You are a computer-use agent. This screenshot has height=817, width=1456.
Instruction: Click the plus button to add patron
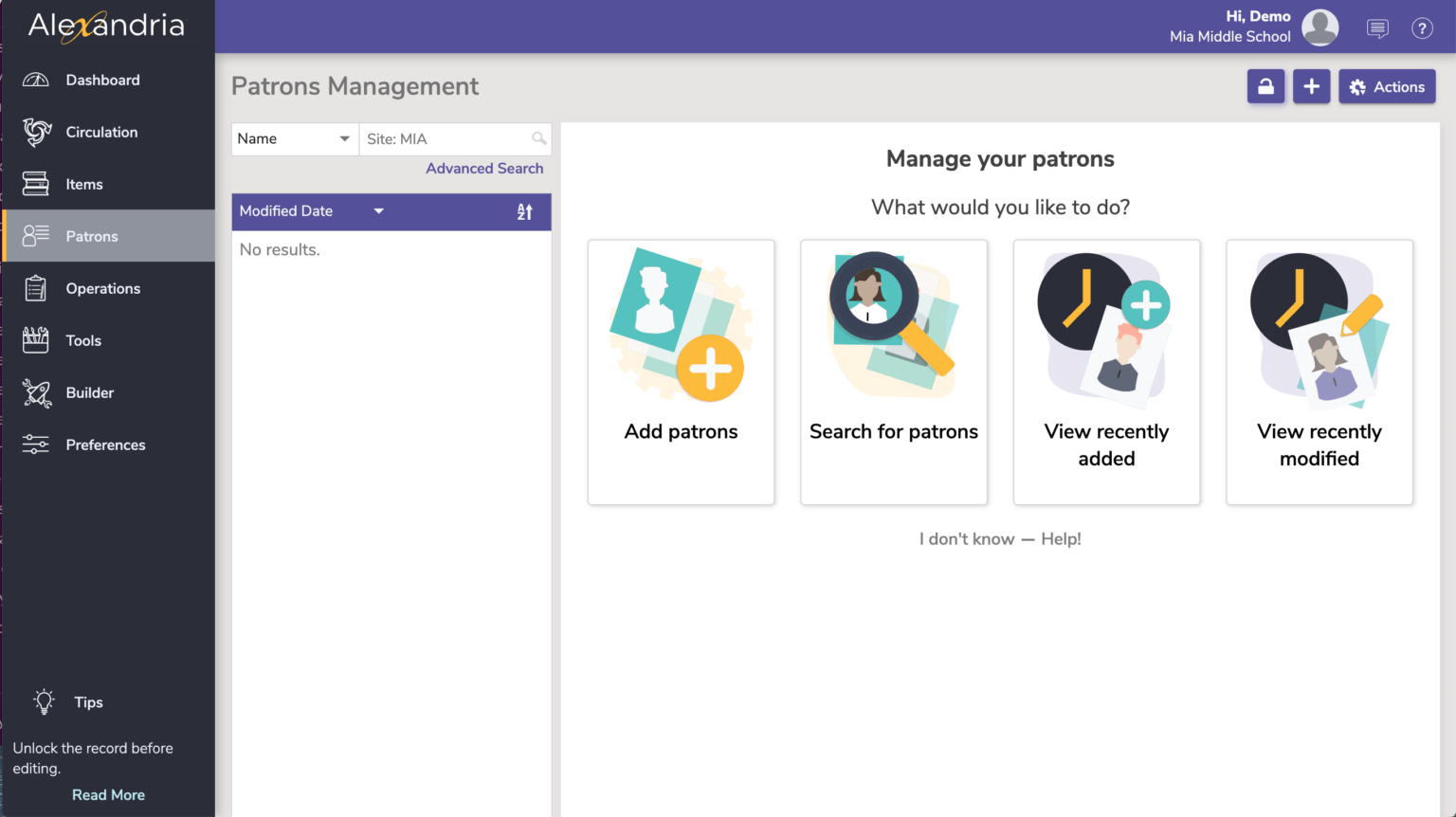1311,86
